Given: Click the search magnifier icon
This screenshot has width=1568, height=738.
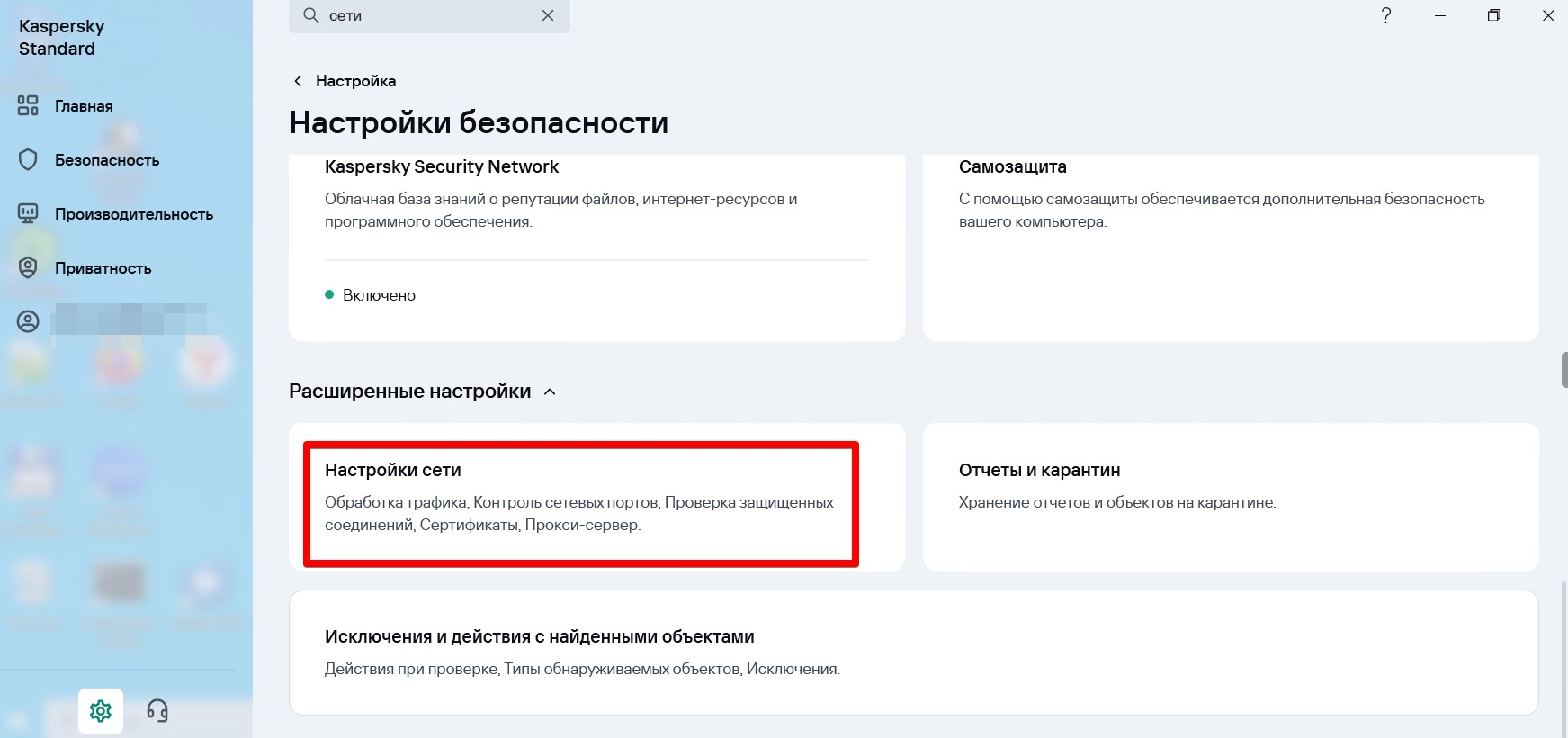Looking at the screenshot, I should pyautogui.click(x=310, y=15).
